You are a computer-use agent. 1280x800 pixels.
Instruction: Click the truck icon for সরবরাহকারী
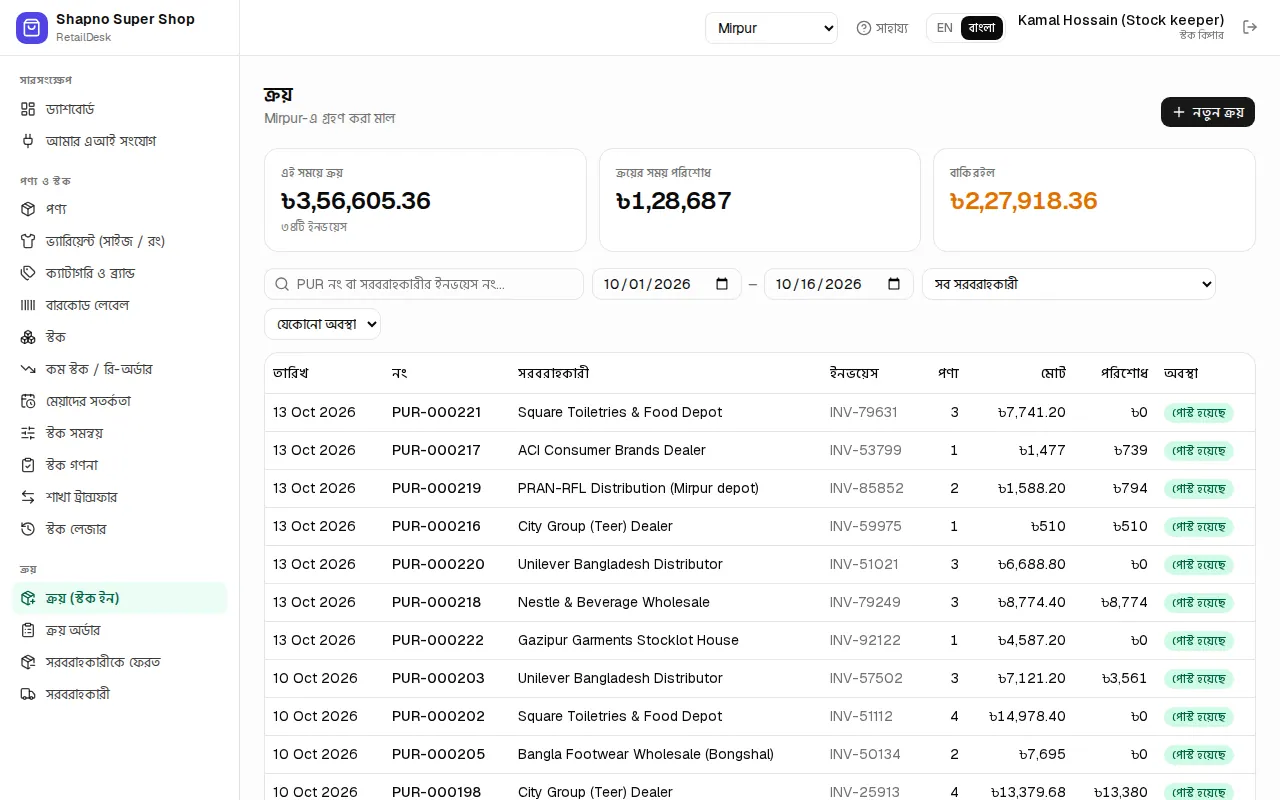tap(28, 694)
